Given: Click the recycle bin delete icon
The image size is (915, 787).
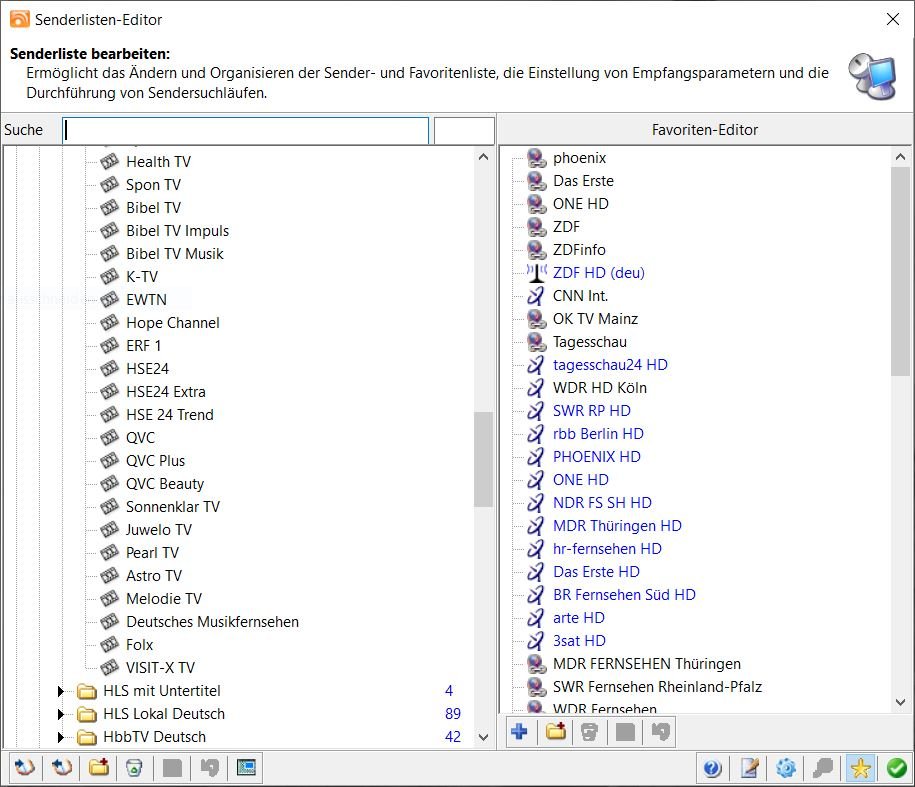Looking at the screenshot, I should click(133, 768).
